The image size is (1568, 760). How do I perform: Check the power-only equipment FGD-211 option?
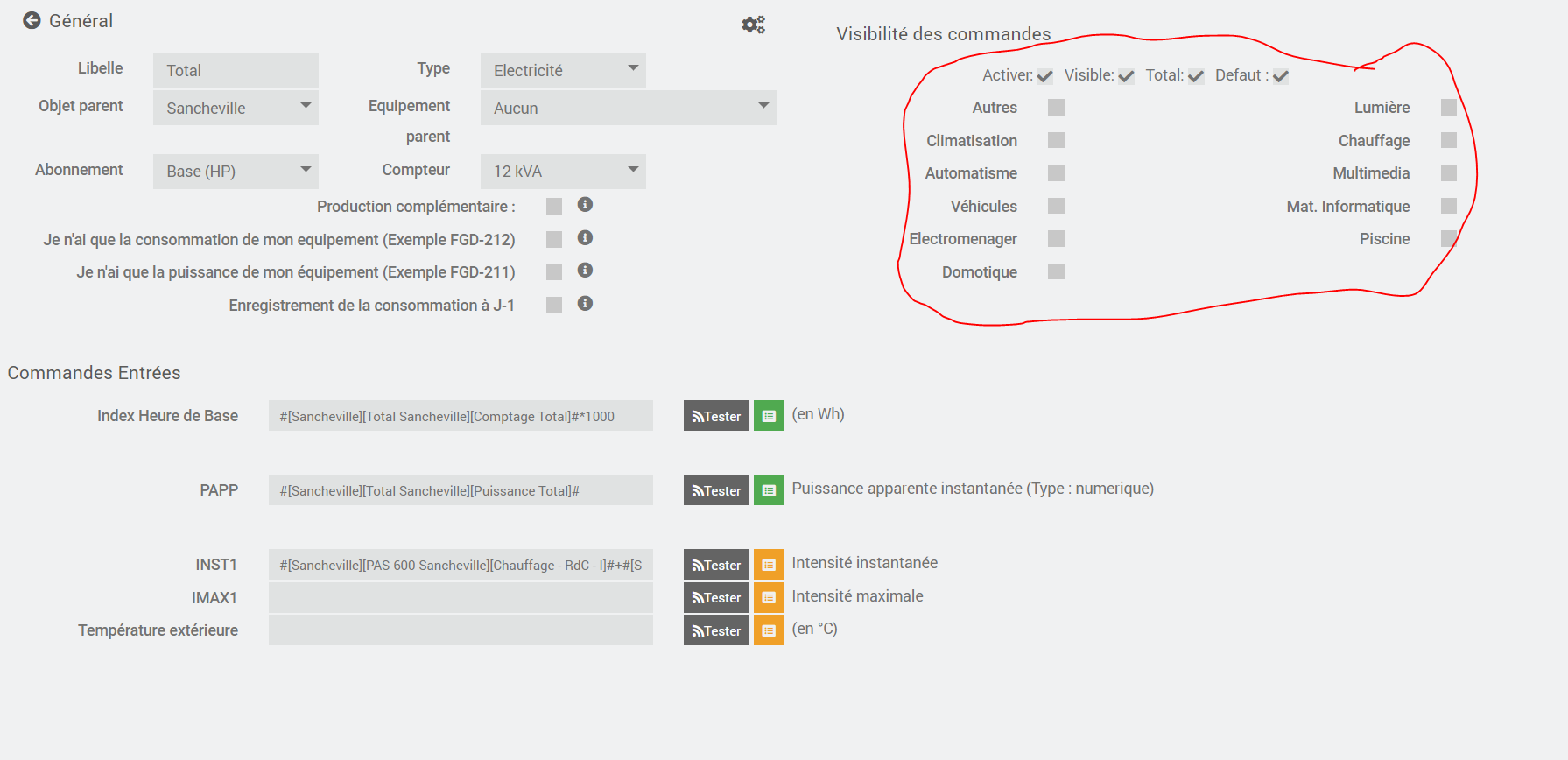pyautogui.click(x=554, y=271)
